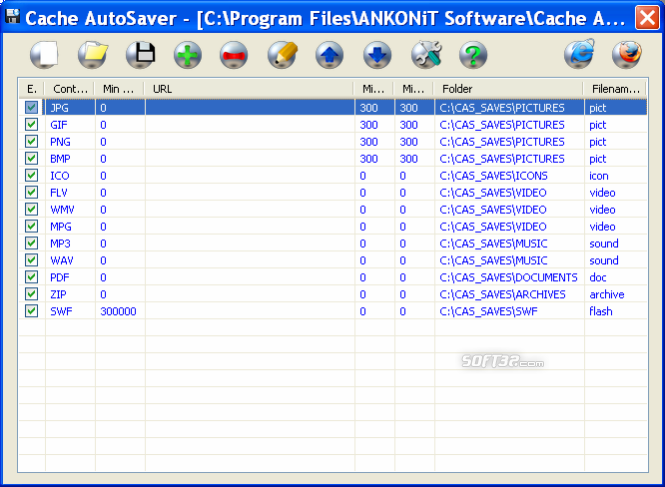Click the C:\CAS_SAVES\DOCUMENTS folder cell
The image size is (665, 487).
[509, 277]
